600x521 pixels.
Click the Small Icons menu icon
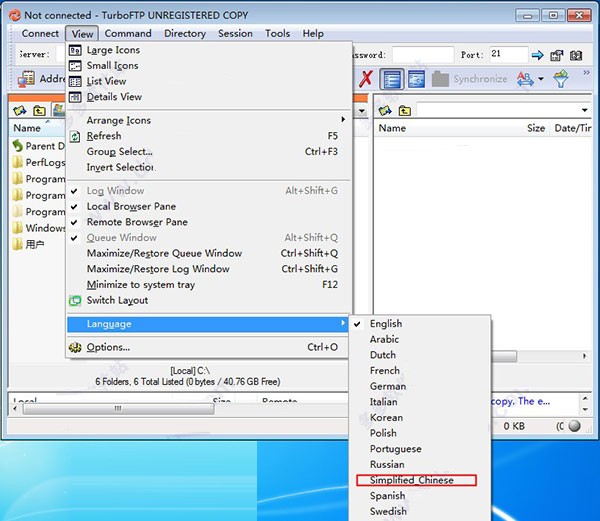coord(75,66)
